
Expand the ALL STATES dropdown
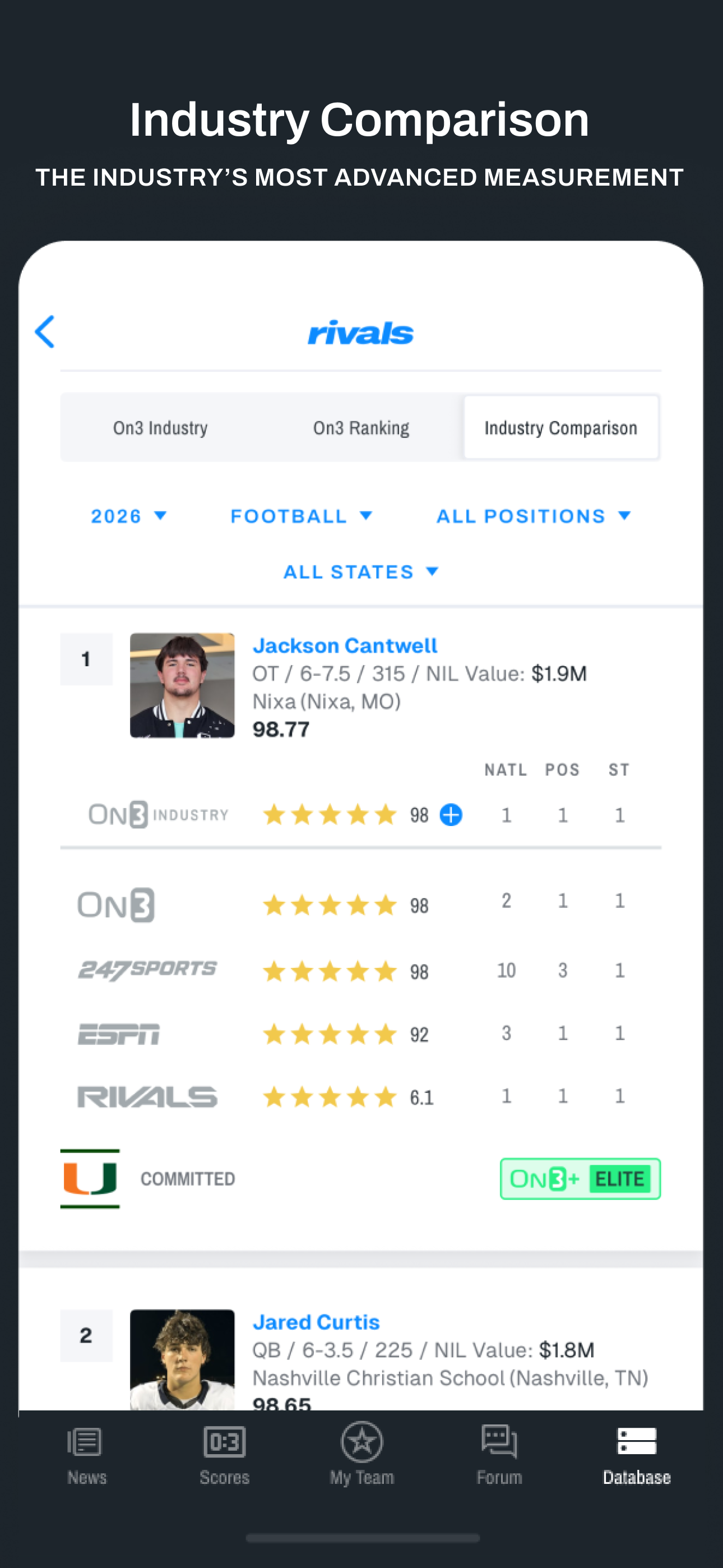[361, 571]
